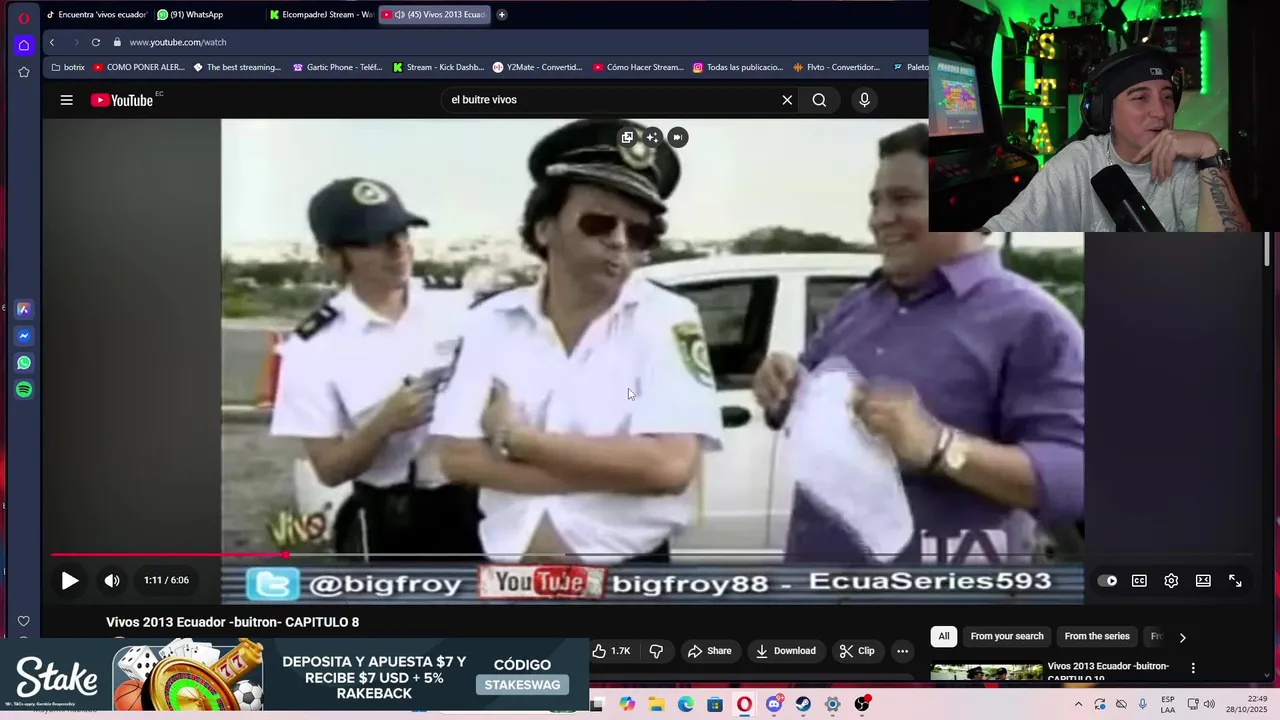Select the 'From your search' chip
The width and height of the screenshot is (1280, 720).
pos(1007,636)
